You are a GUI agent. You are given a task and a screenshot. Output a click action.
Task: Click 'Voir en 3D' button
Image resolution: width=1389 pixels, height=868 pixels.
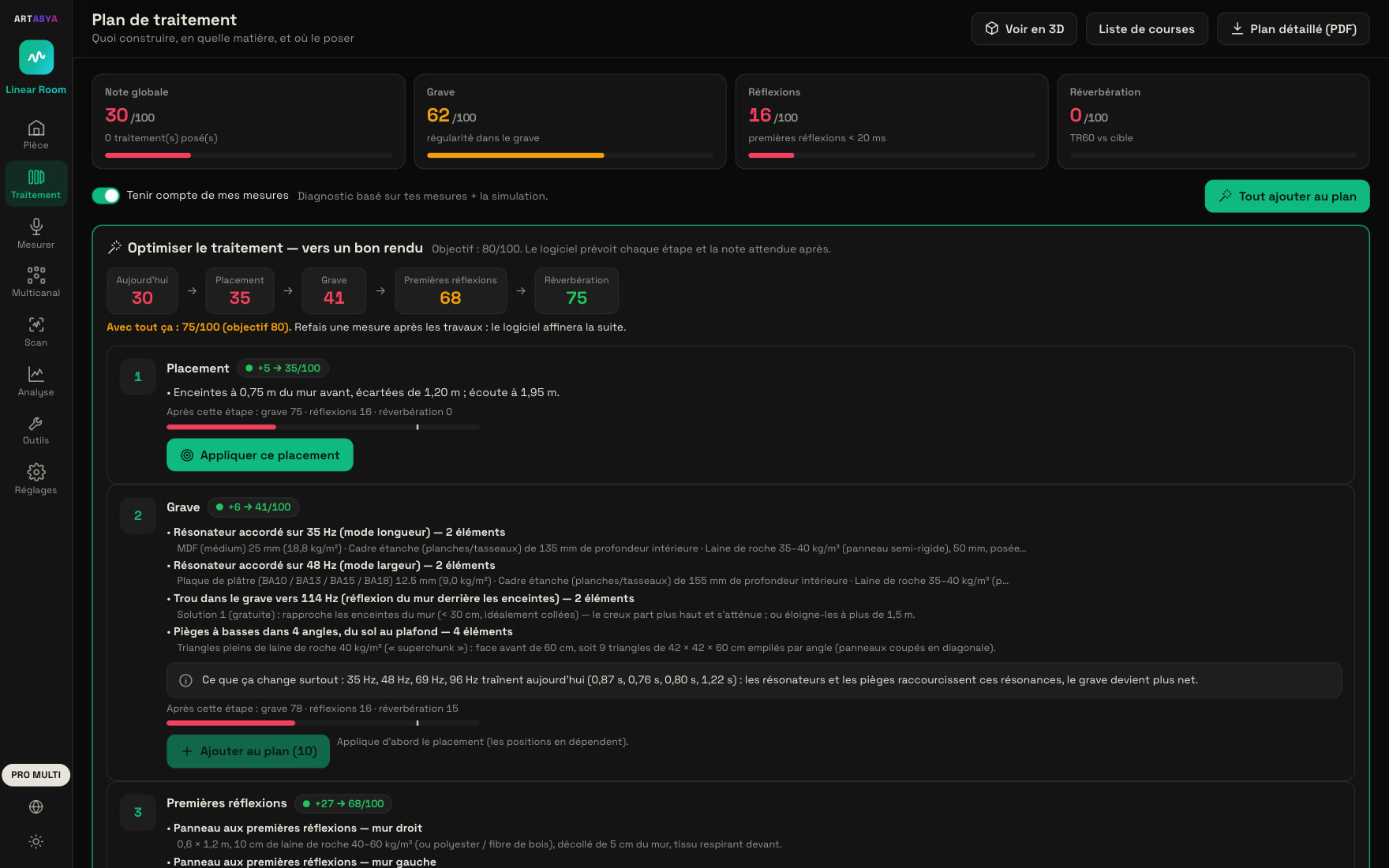click(1024, 29)
